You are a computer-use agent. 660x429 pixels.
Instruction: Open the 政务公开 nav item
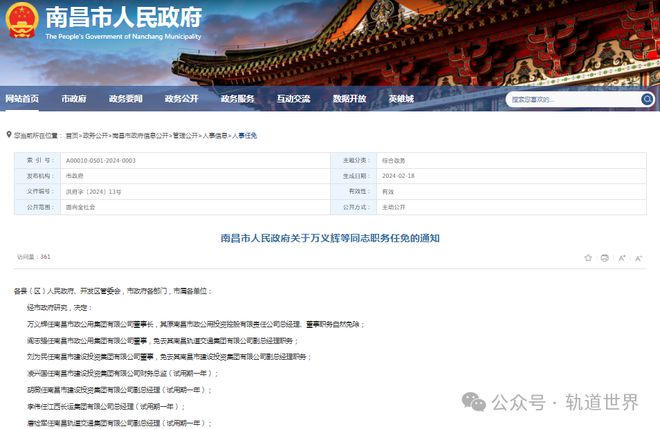tap(181, 99)
